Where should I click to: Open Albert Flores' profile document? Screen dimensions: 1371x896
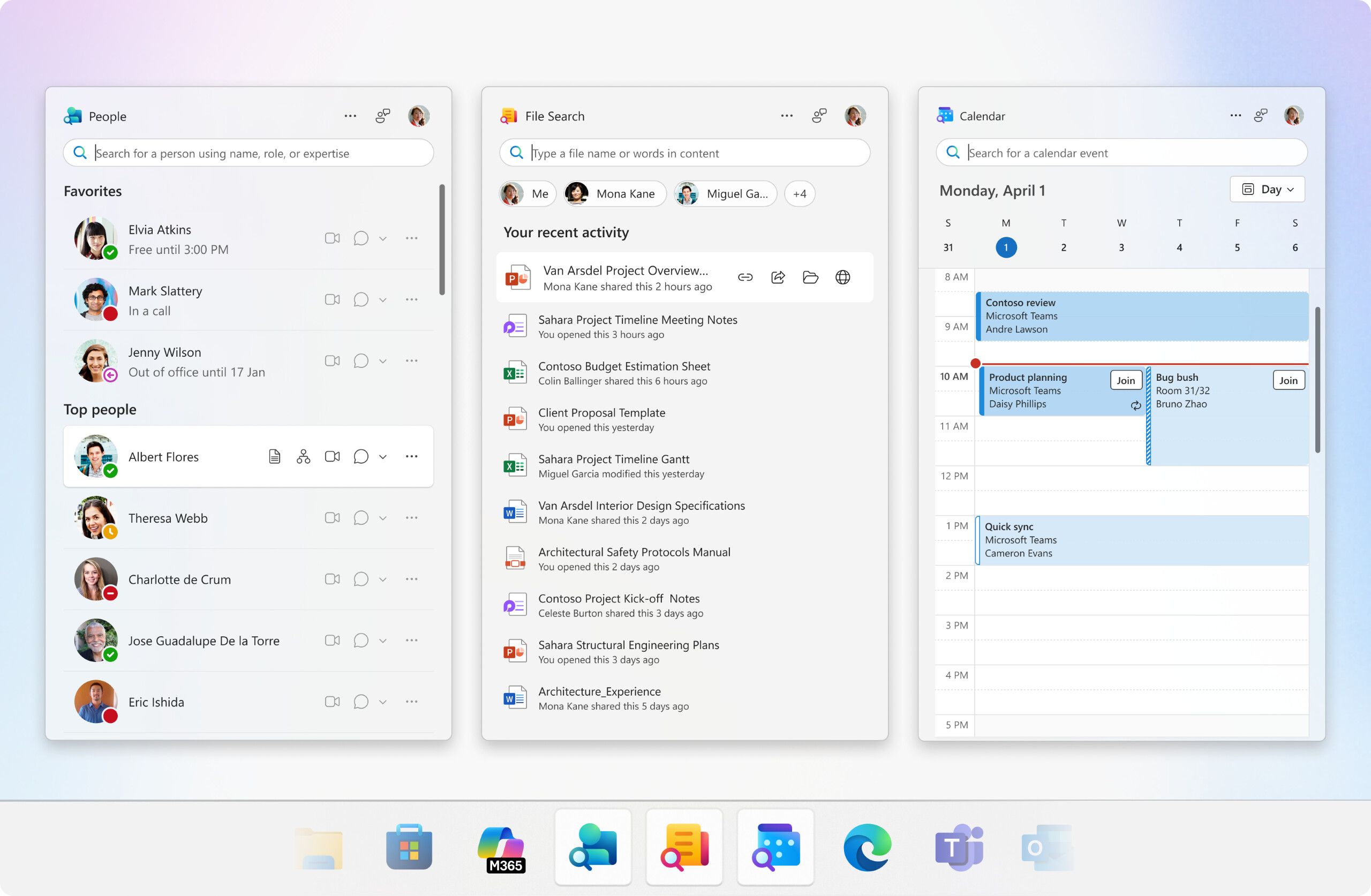point(274,456)
